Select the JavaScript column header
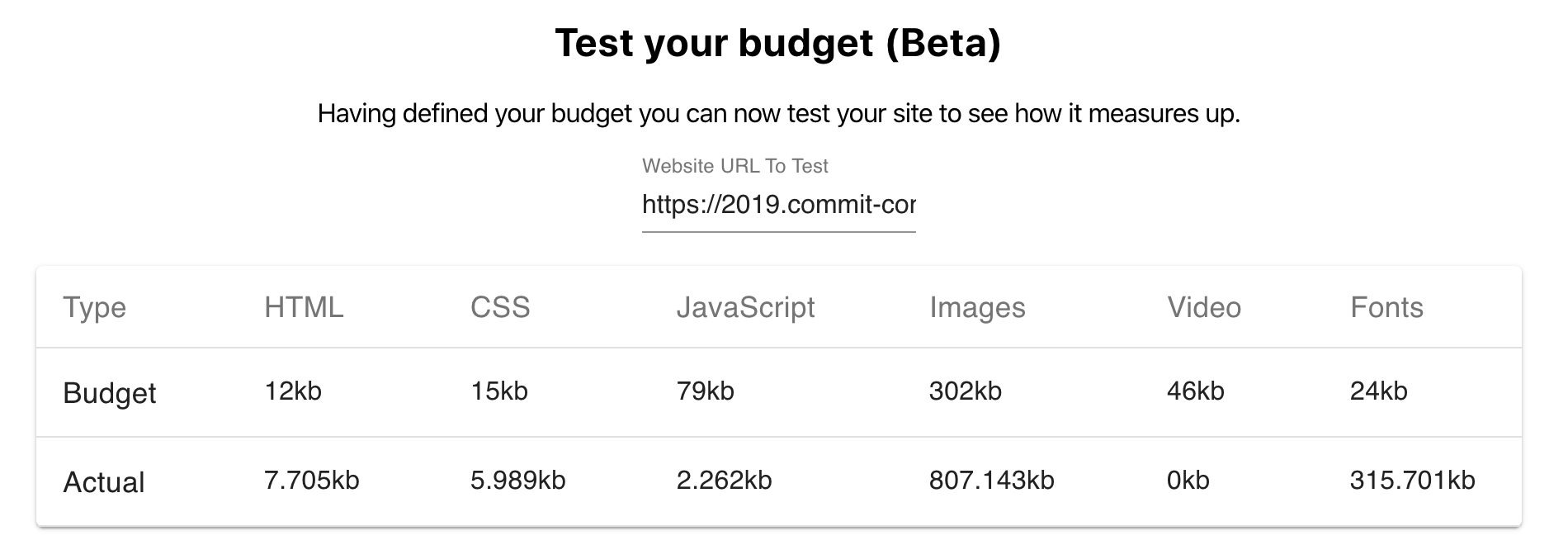Viewport: 1568px width, 545px height. pyautogui.click(x=745, y=308)
